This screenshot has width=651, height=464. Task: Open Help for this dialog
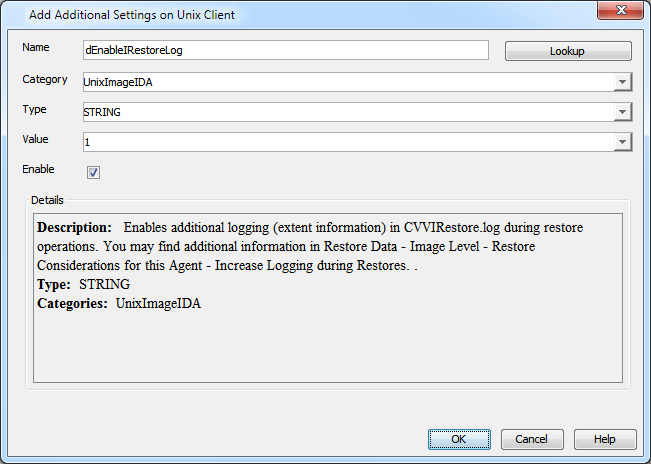click(605, 439)
